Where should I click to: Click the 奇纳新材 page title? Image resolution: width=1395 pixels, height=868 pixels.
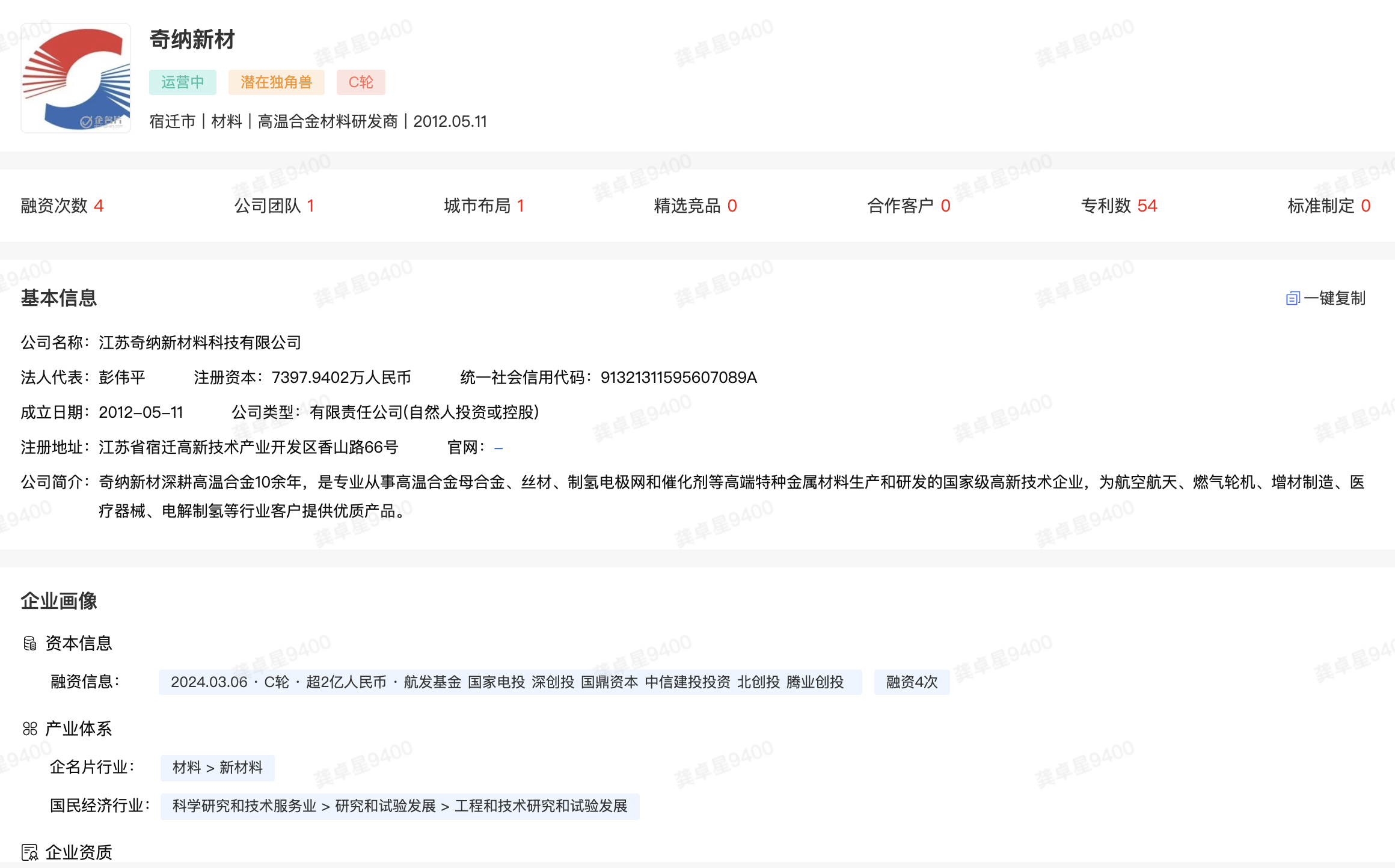point(192,40)
